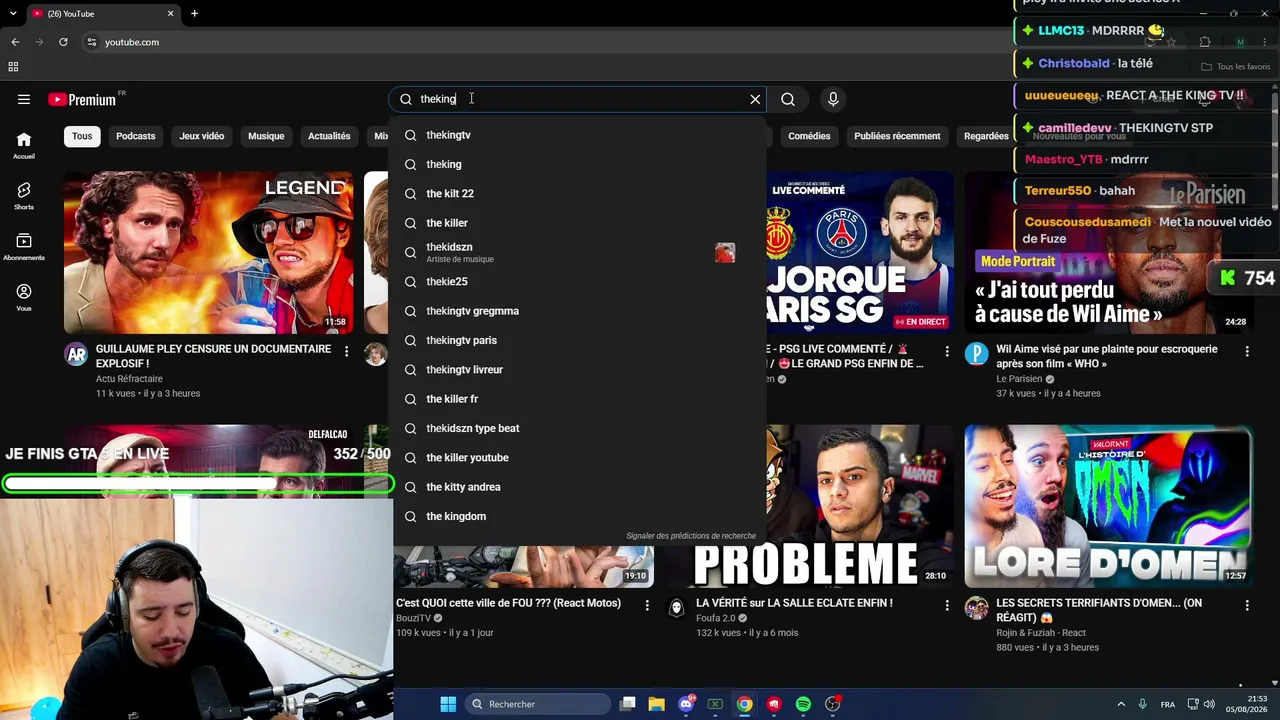The image size is (1280, 720).
Task: Choose the 'the killer fr' suggestion
Action: point(578,399)
